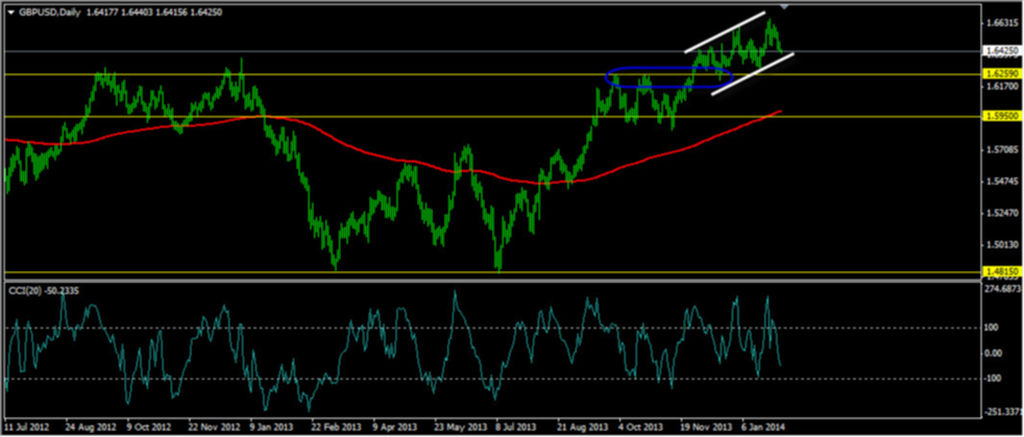Select the lower white channel trendline
Screen dimensions: 1024x437
[752, 74]
